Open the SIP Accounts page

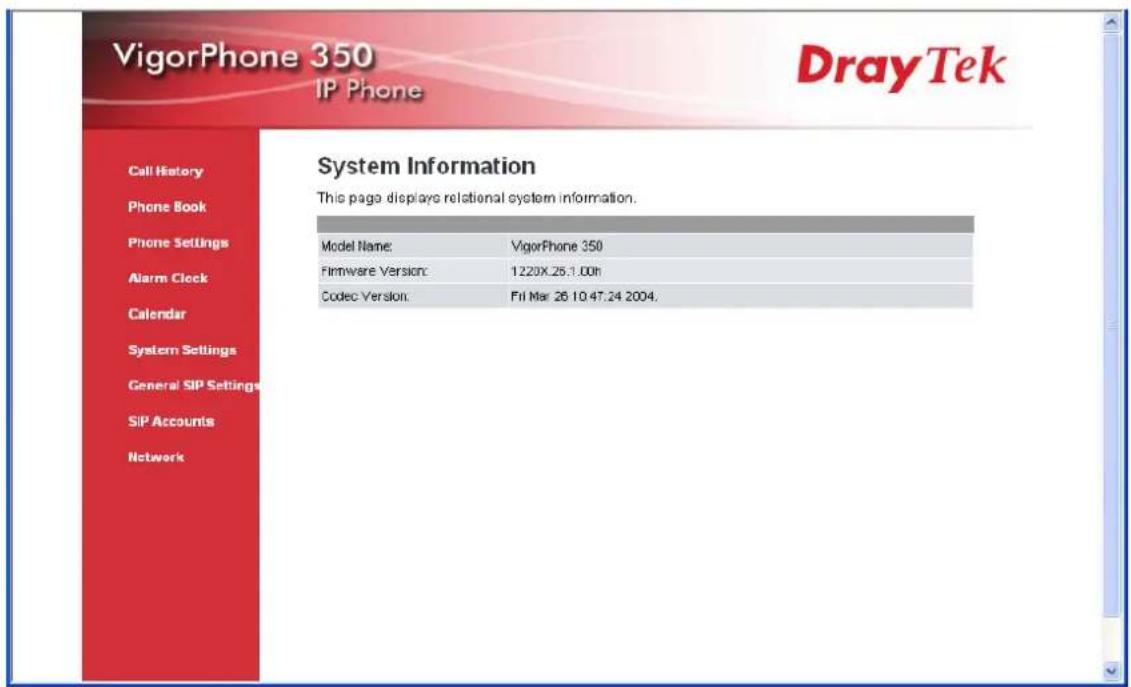coord(171,421)
